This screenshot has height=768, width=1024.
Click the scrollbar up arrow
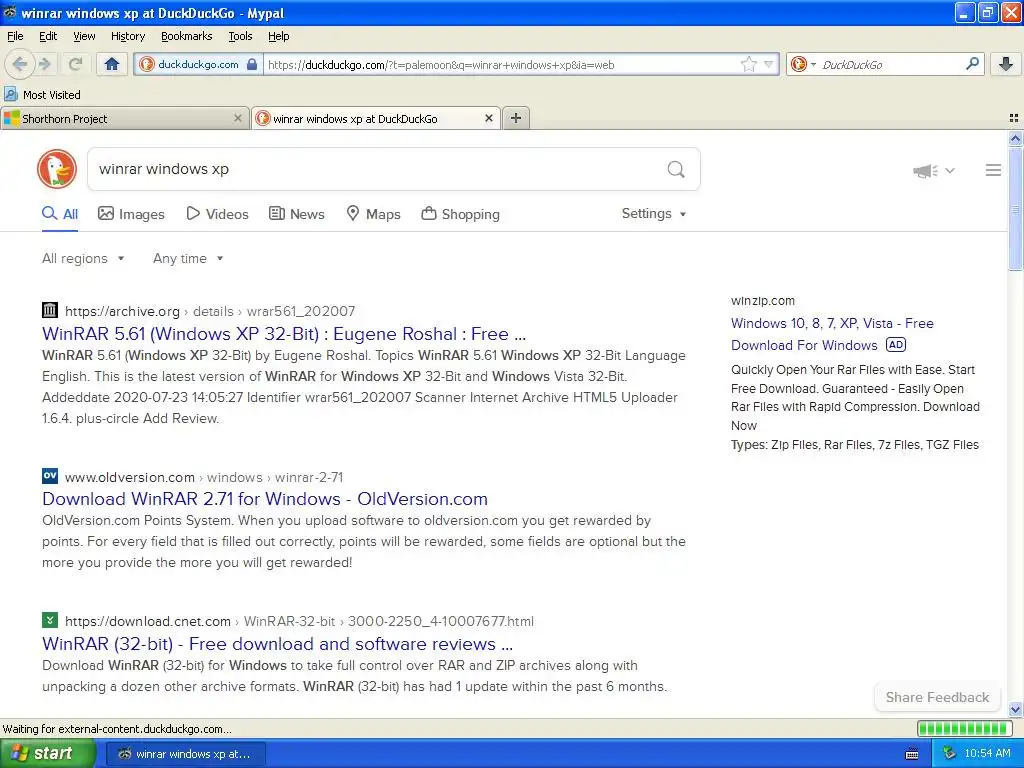(1015, 138)
